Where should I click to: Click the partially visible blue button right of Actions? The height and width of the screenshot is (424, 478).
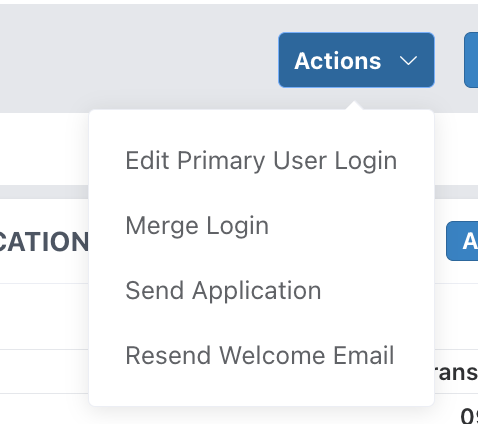(x=471, y=60)
